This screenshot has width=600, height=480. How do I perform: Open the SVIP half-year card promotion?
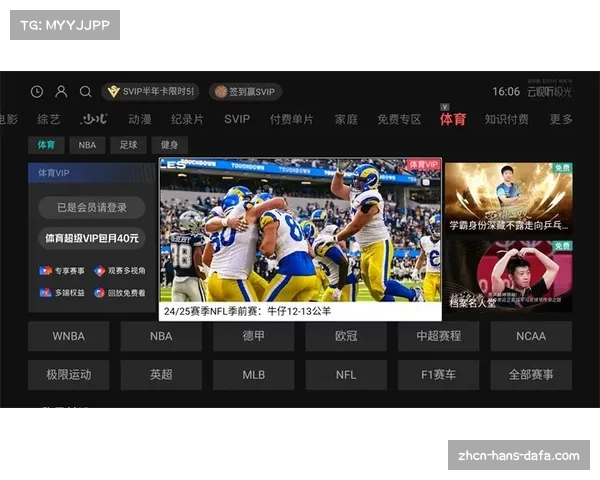tap(150, 92)
